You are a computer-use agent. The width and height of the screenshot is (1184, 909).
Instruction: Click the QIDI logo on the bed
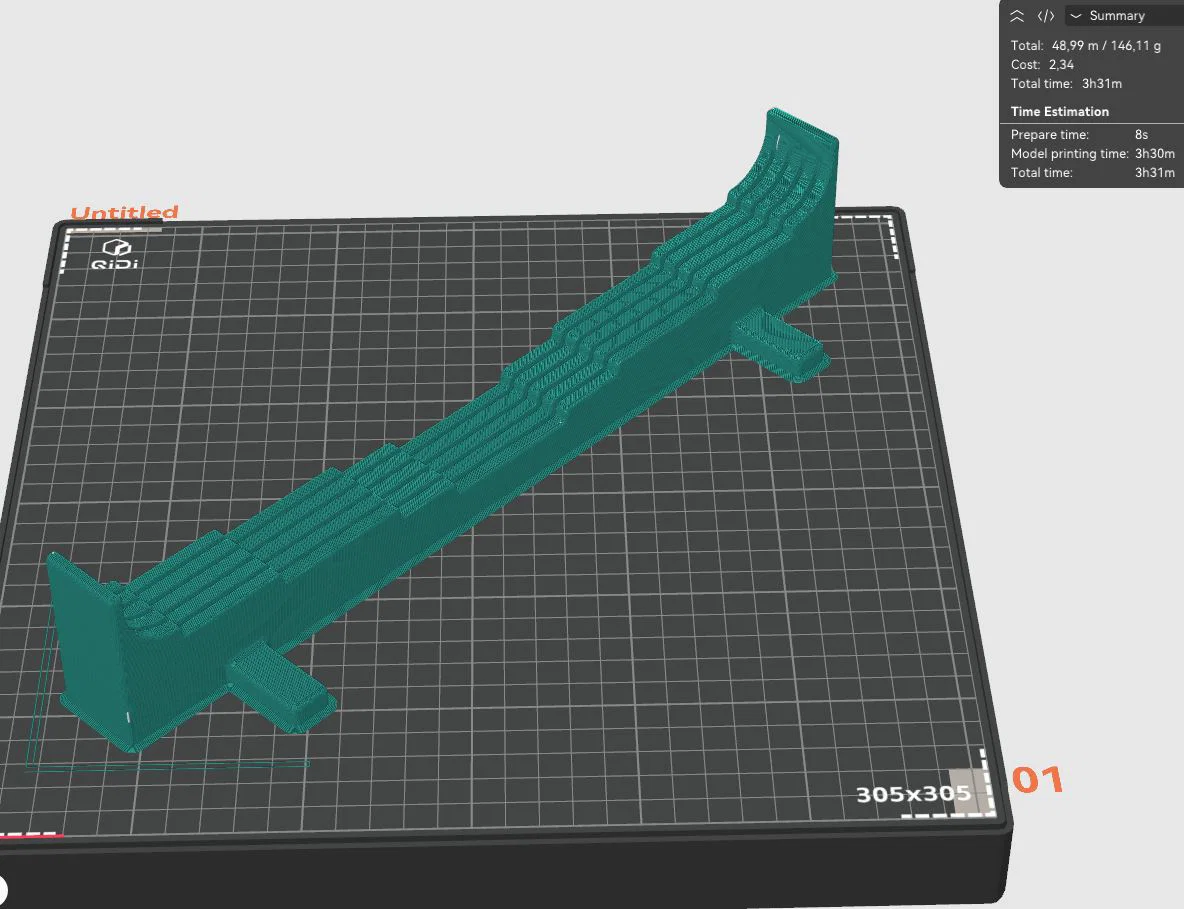116,254
